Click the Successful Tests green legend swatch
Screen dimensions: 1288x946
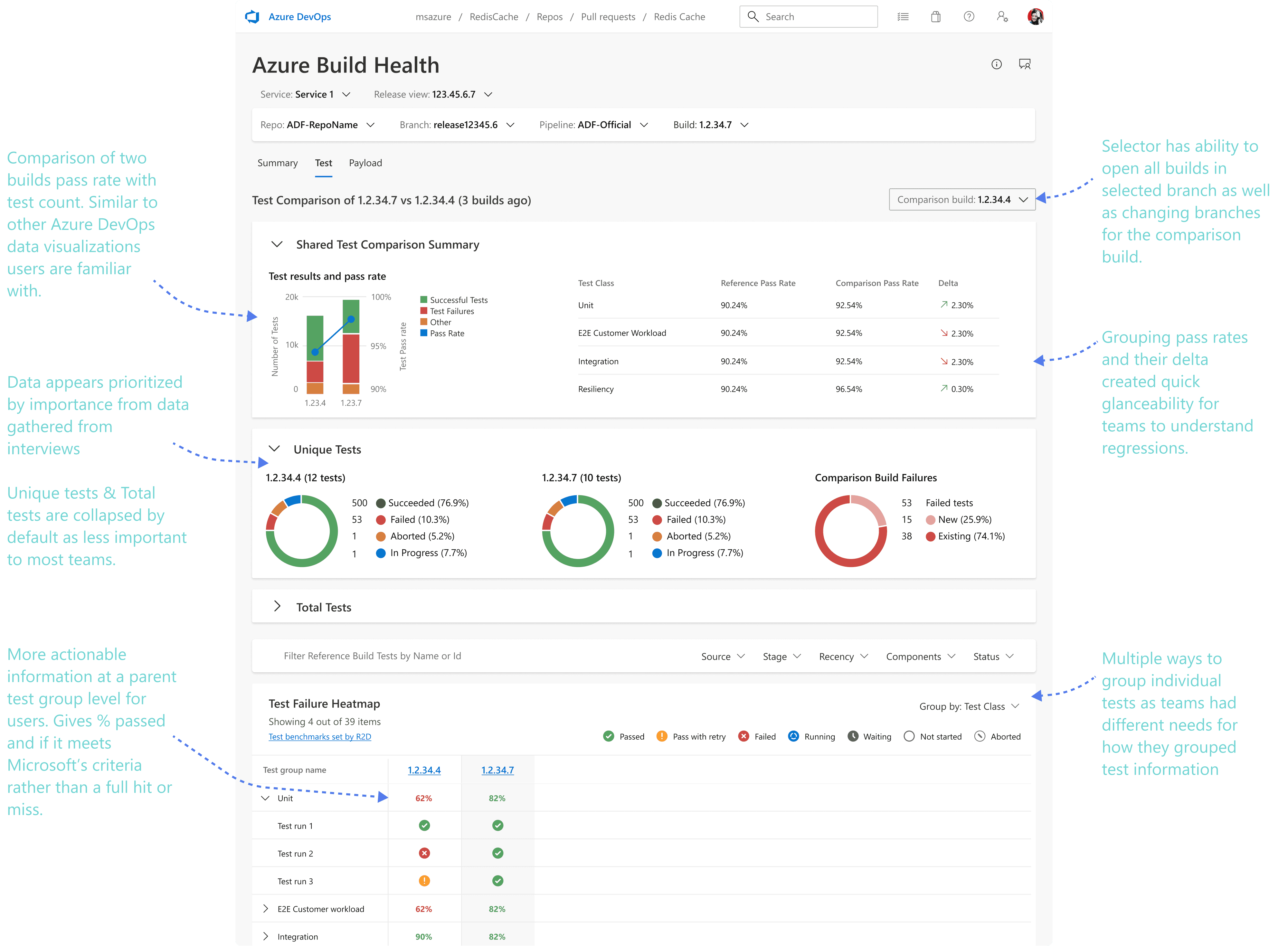(x=424, y=299)
